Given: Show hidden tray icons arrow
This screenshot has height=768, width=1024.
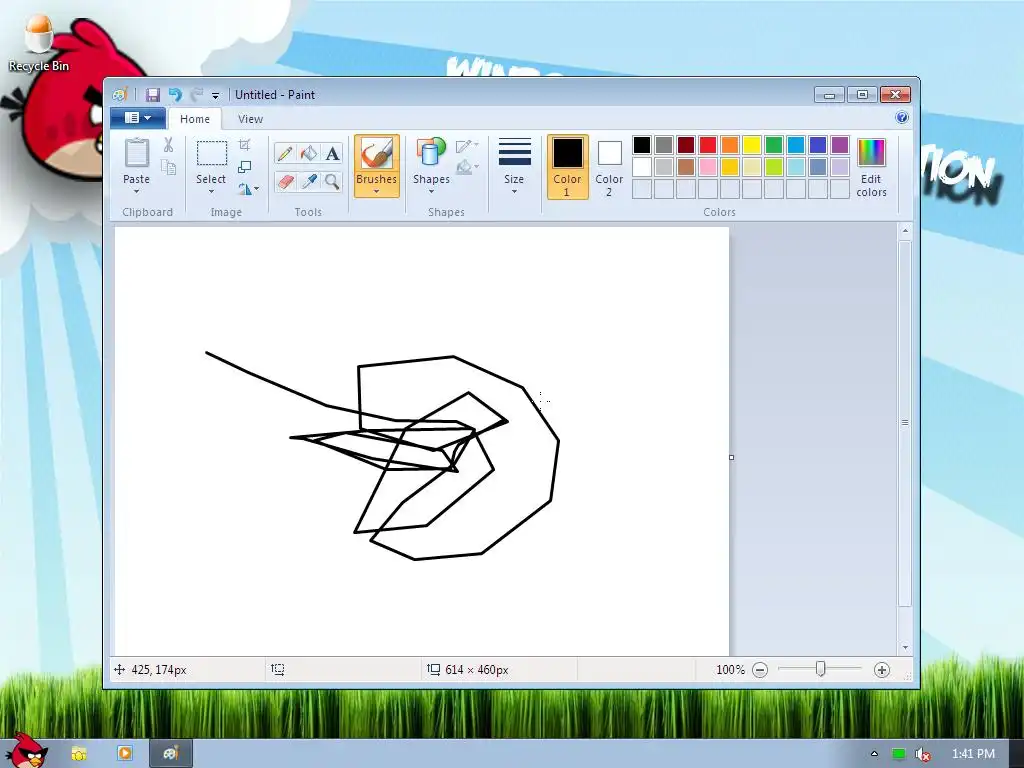Looking at the screenshot, I should point(874,754).
